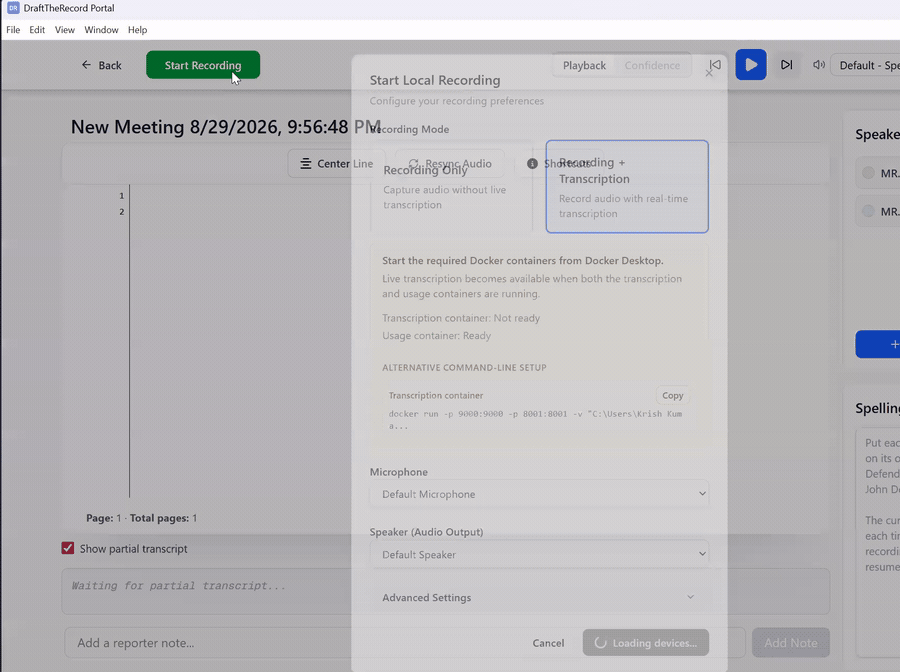Open the Help menu

coord(137,30)
